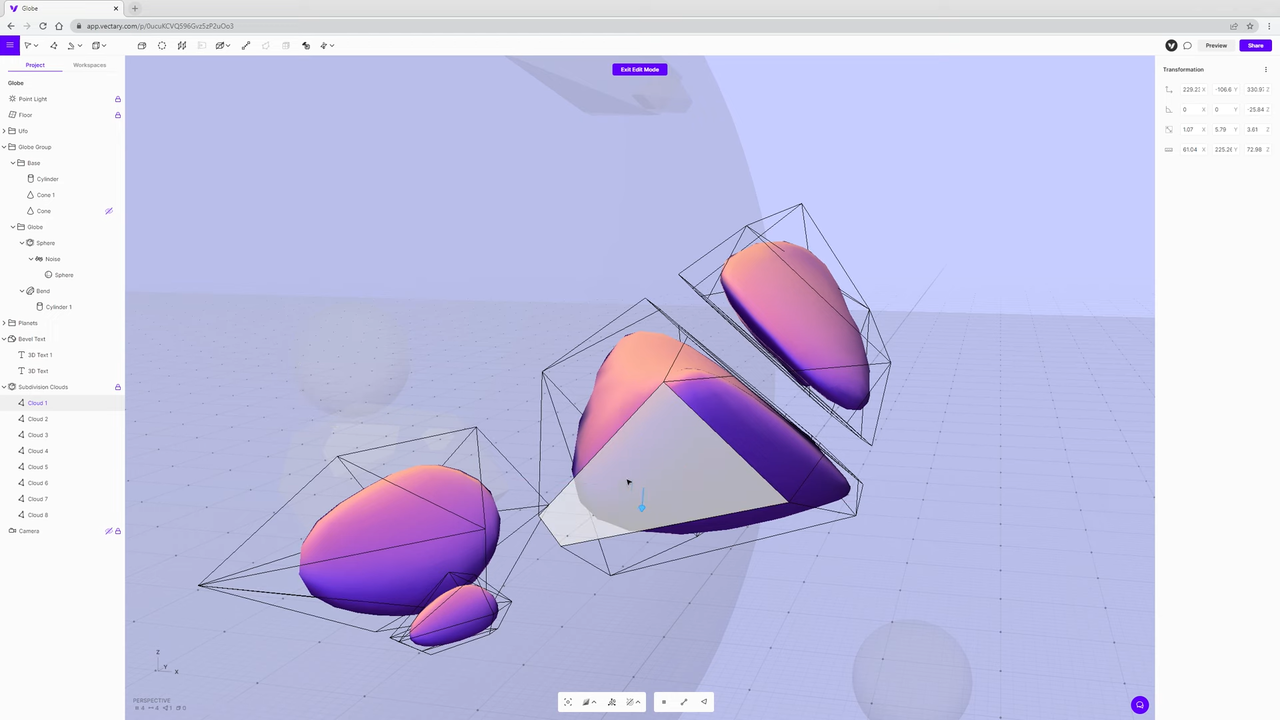Select edge mode in the bottom toolbar
This screenshot has width=1280, height=720.
click(684, 702)
